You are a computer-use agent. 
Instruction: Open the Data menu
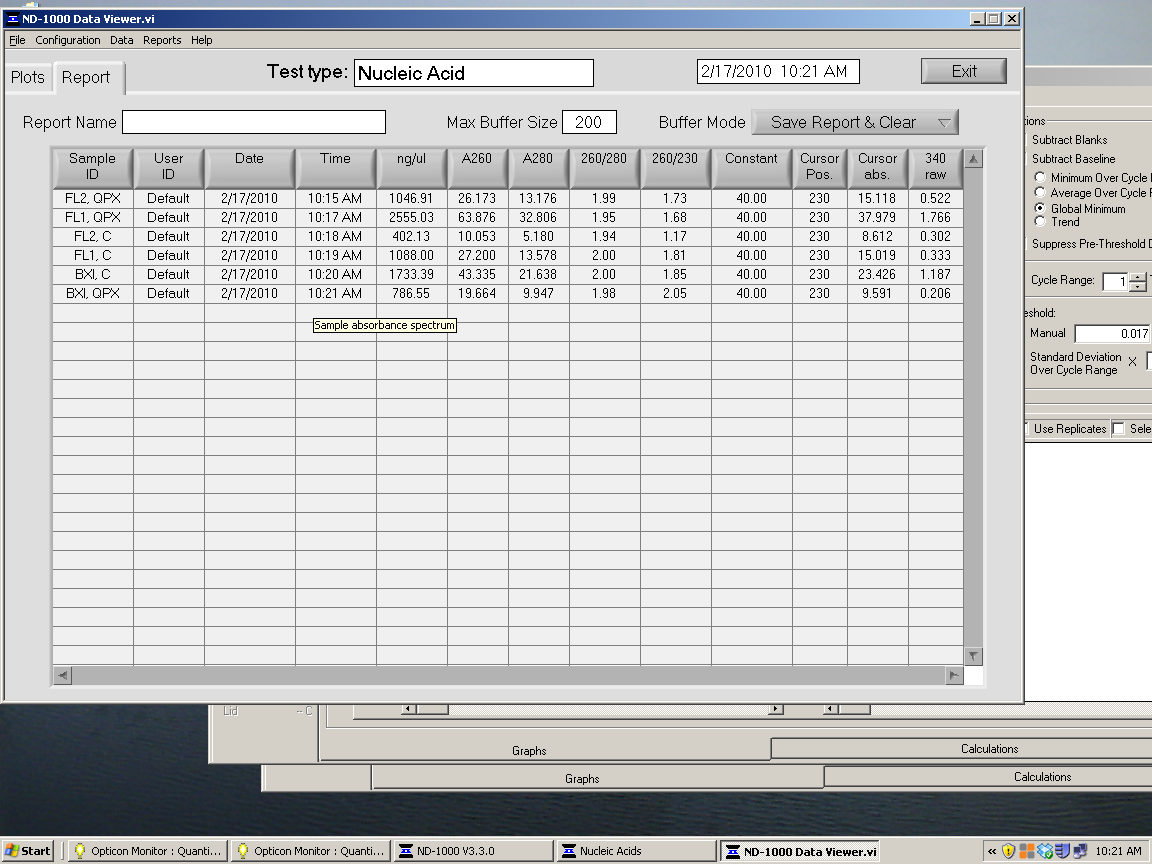click(122, 40)
